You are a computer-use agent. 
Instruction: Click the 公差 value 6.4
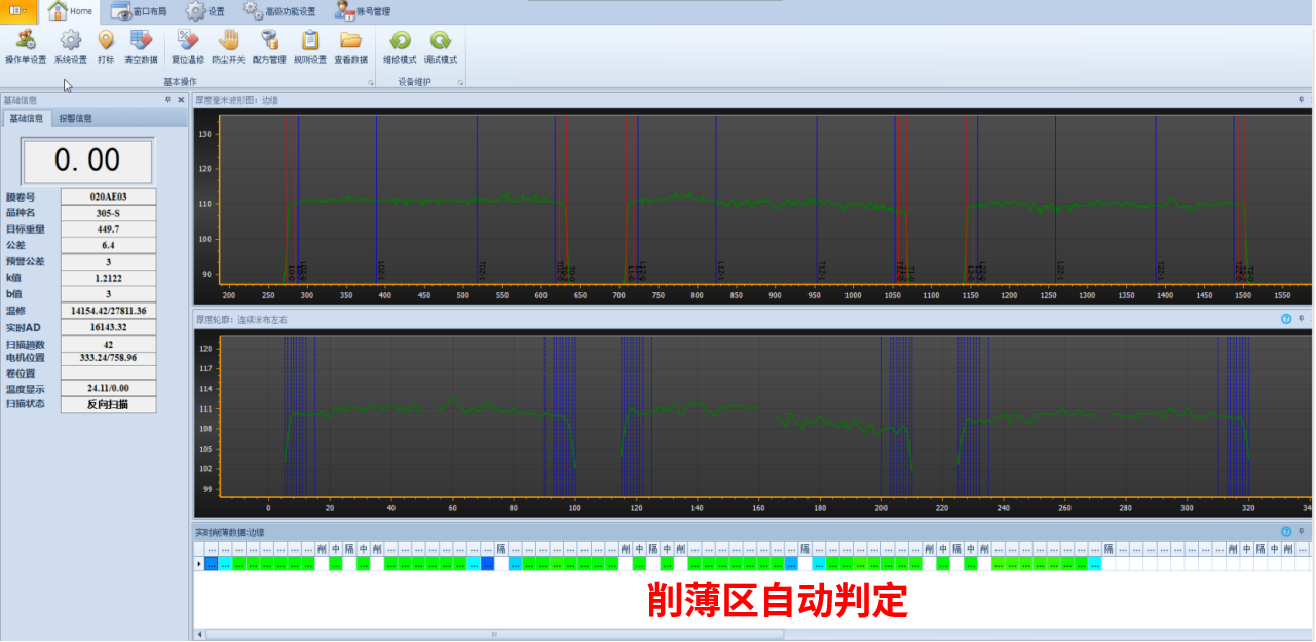[x=108, y=245]
